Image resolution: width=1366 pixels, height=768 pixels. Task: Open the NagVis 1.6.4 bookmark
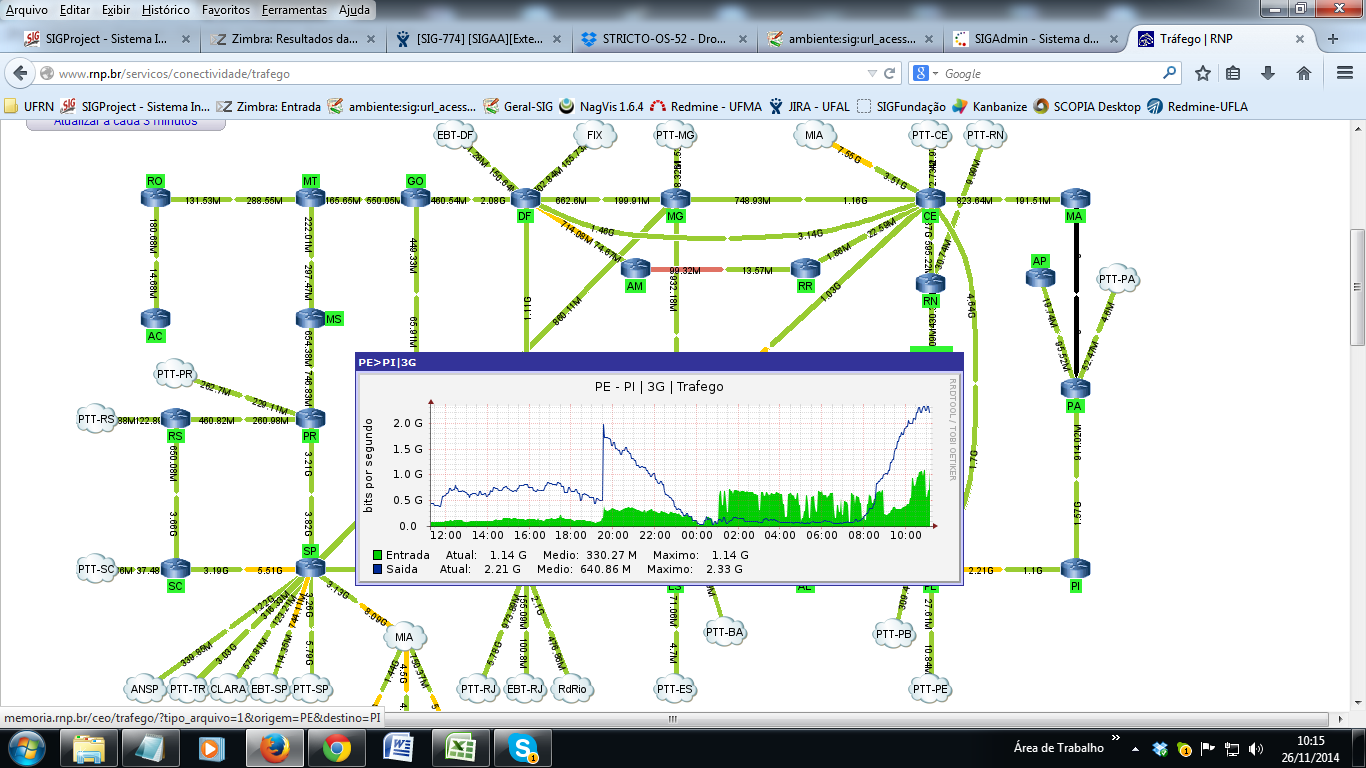coord(600,106)
